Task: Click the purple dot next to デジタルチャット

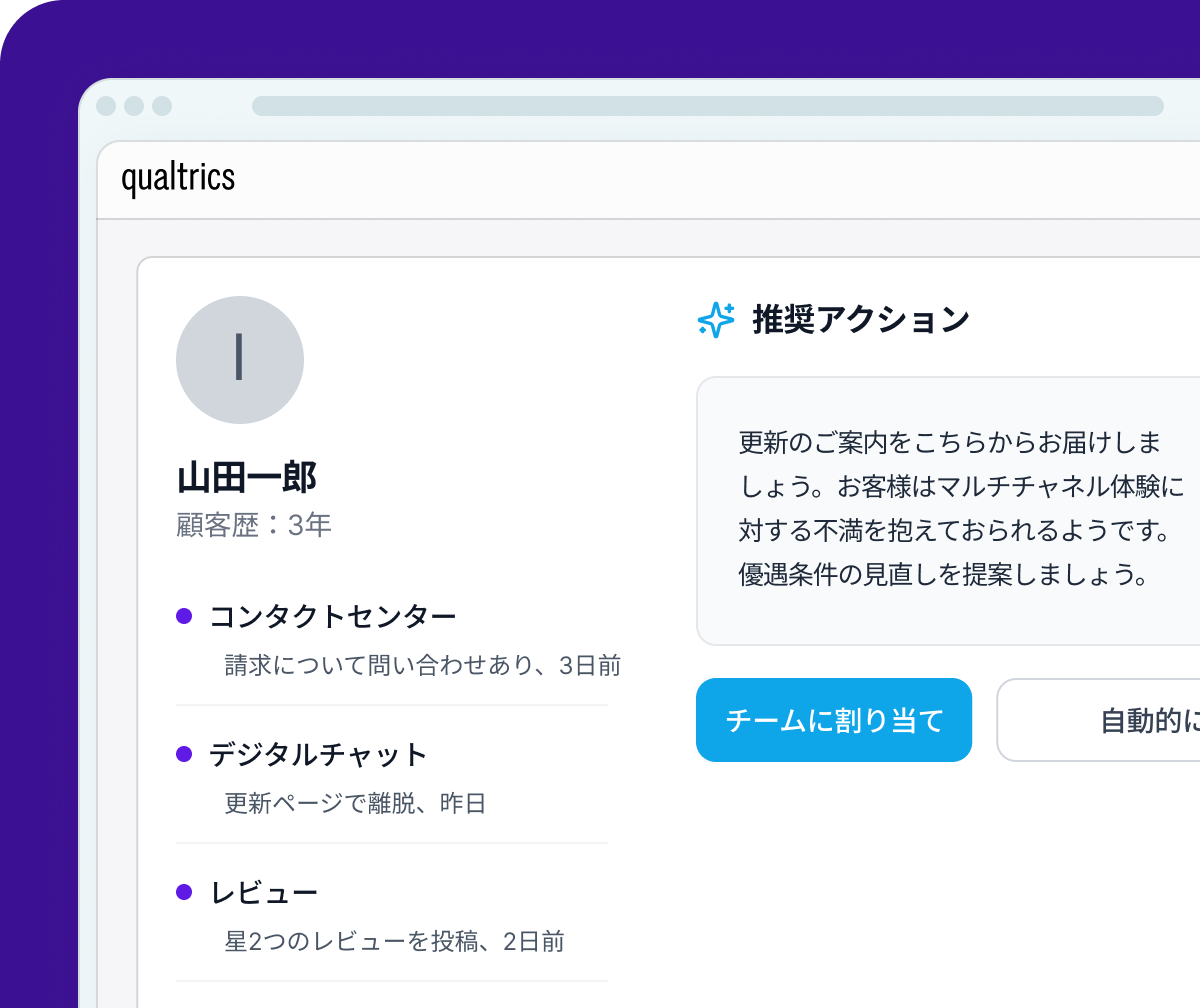Action: [184, 754]
